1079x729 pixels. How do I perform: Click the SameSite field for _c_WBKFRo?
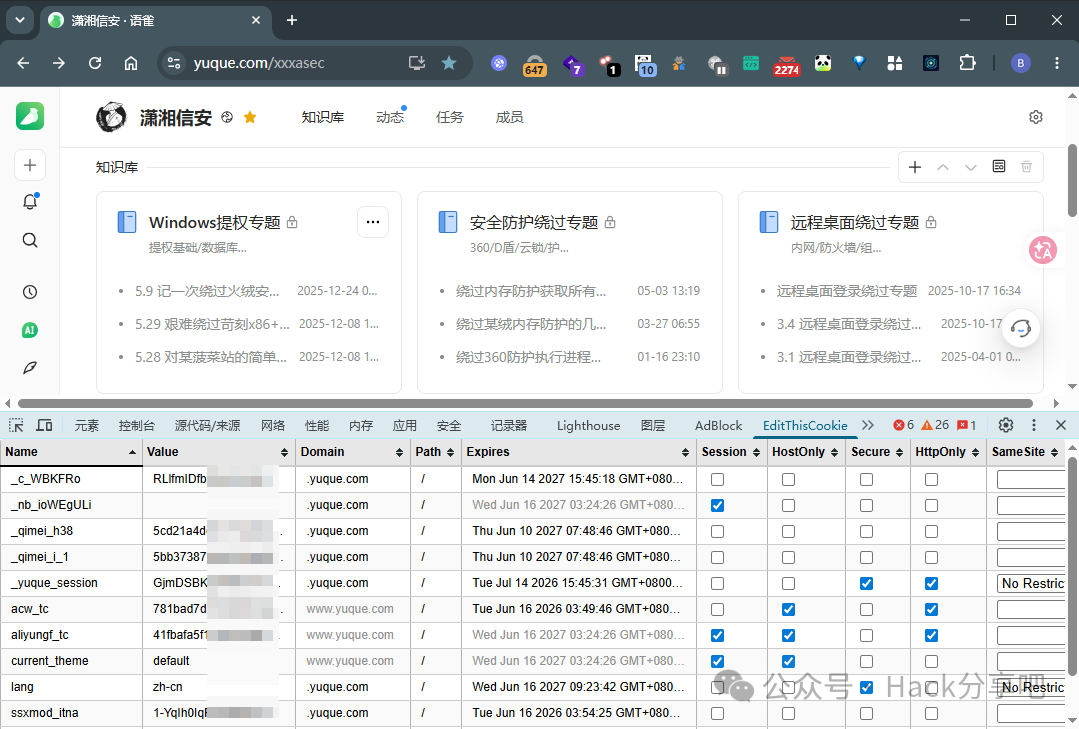(1031, 479)
